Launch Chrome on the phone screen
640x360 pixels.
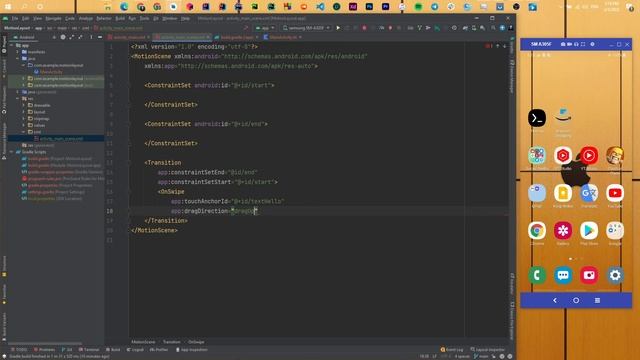pos(537,231)
